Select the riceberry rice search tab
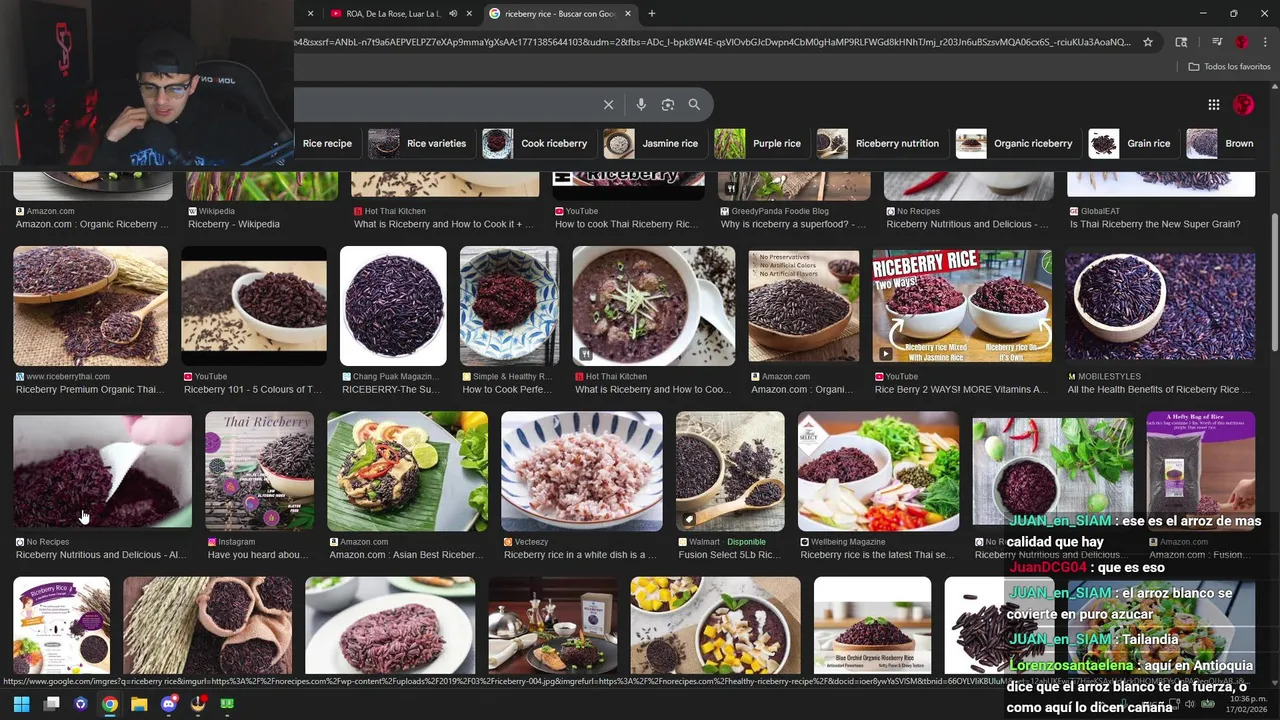1280x720 pixels. [x=560, y=13]
